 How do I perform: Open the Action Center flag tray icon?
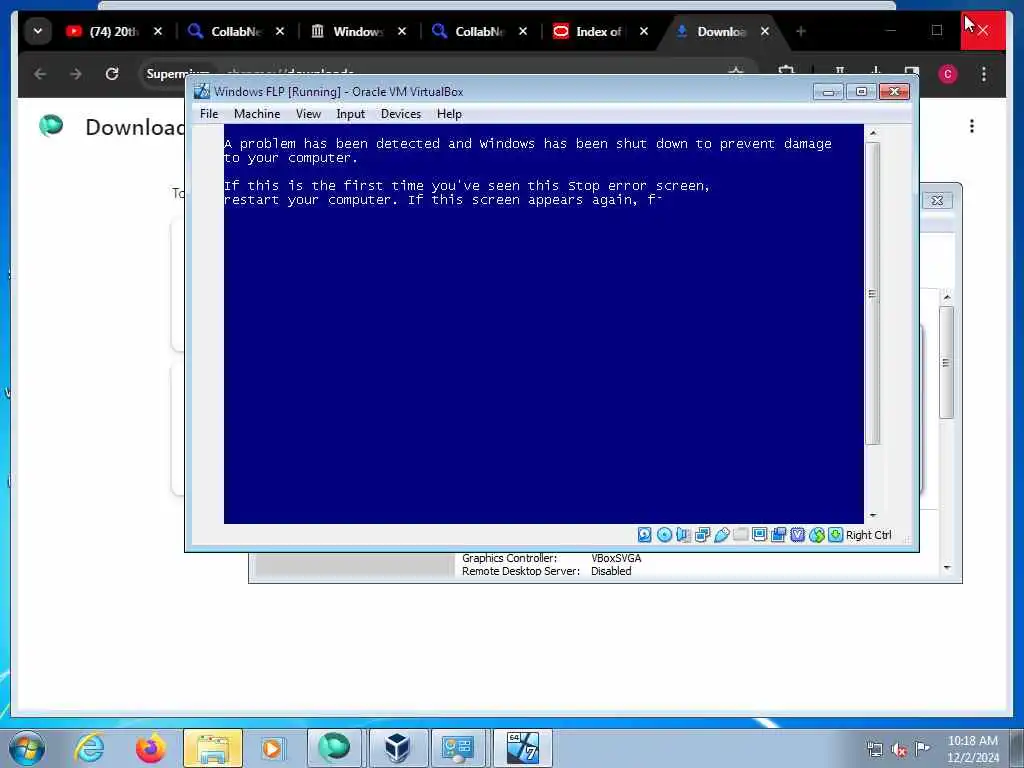click(922, 748)
